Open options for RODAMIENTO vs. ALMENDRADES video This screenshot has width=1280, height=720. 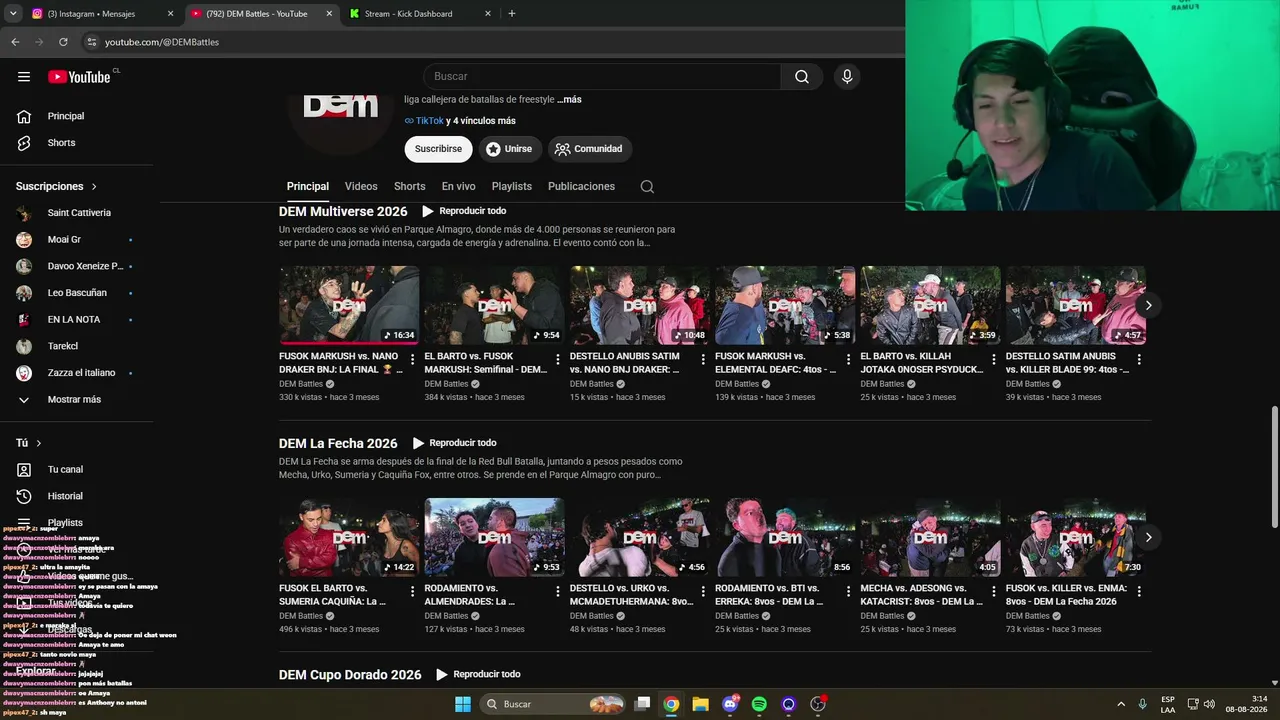tap(558, 592)
